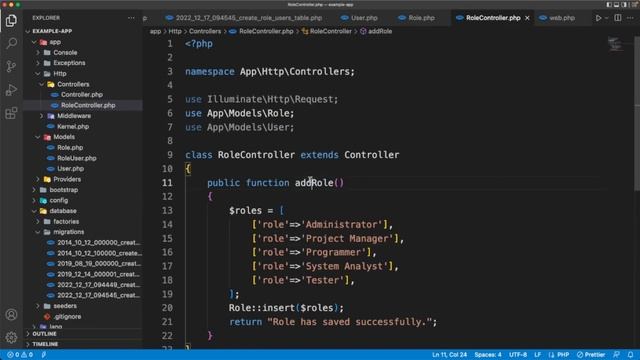Screen dimensions: 640x360
Task: Open notifications bell in status bar
Action: coord(631,355)
